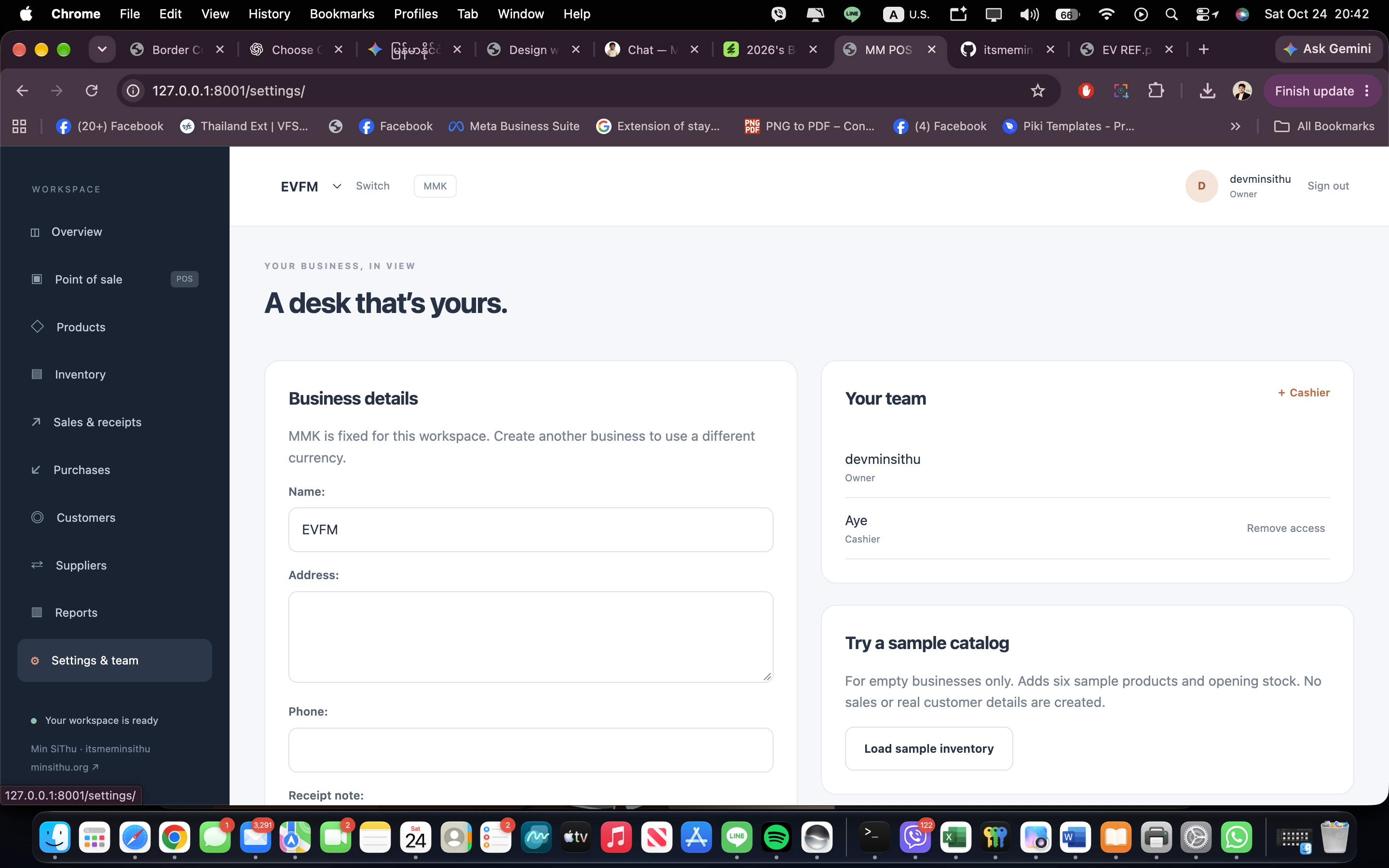Viewport: 1389px width, 868px height.
Task: Click Sign out
Action: (x=1328, y=186)
